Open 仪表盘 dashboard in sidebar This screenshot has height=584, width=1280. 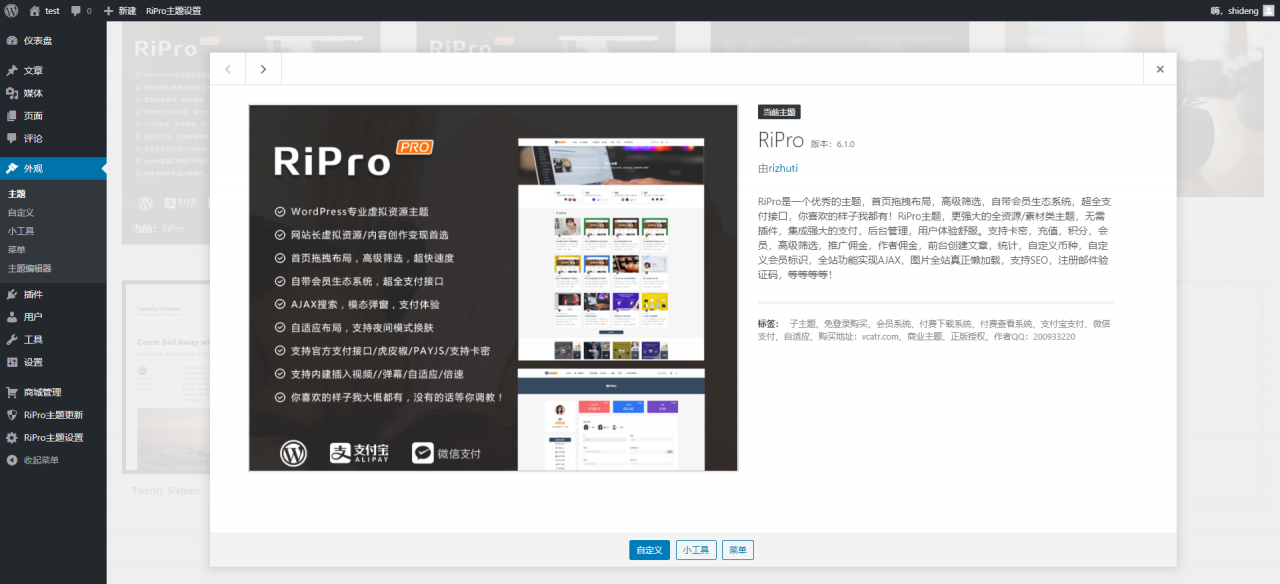tap(53, 41)
